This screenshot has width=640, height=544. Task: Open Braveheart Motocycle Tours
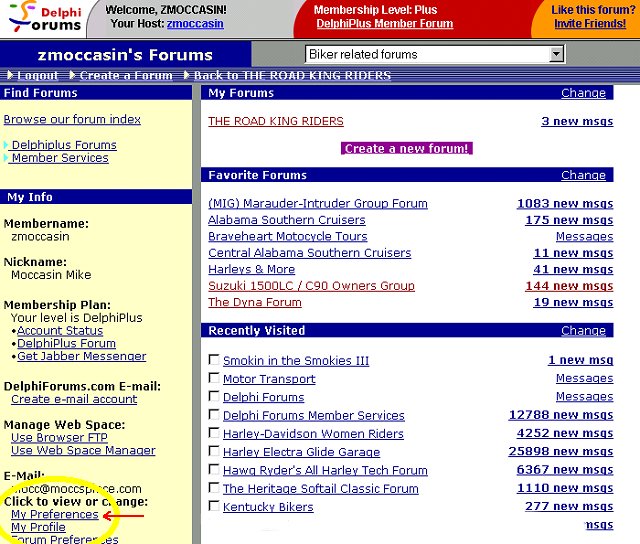(288, 236)
